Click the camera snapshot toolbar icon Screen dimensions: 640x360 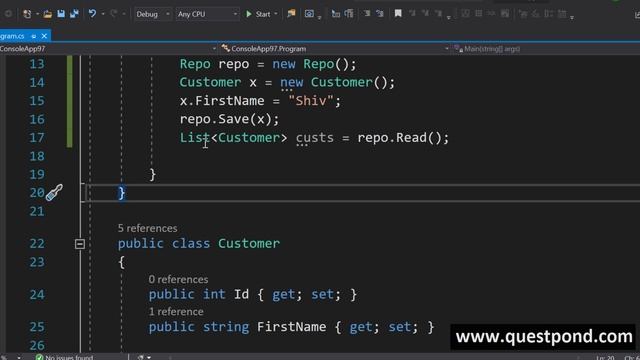coord(309,14)
